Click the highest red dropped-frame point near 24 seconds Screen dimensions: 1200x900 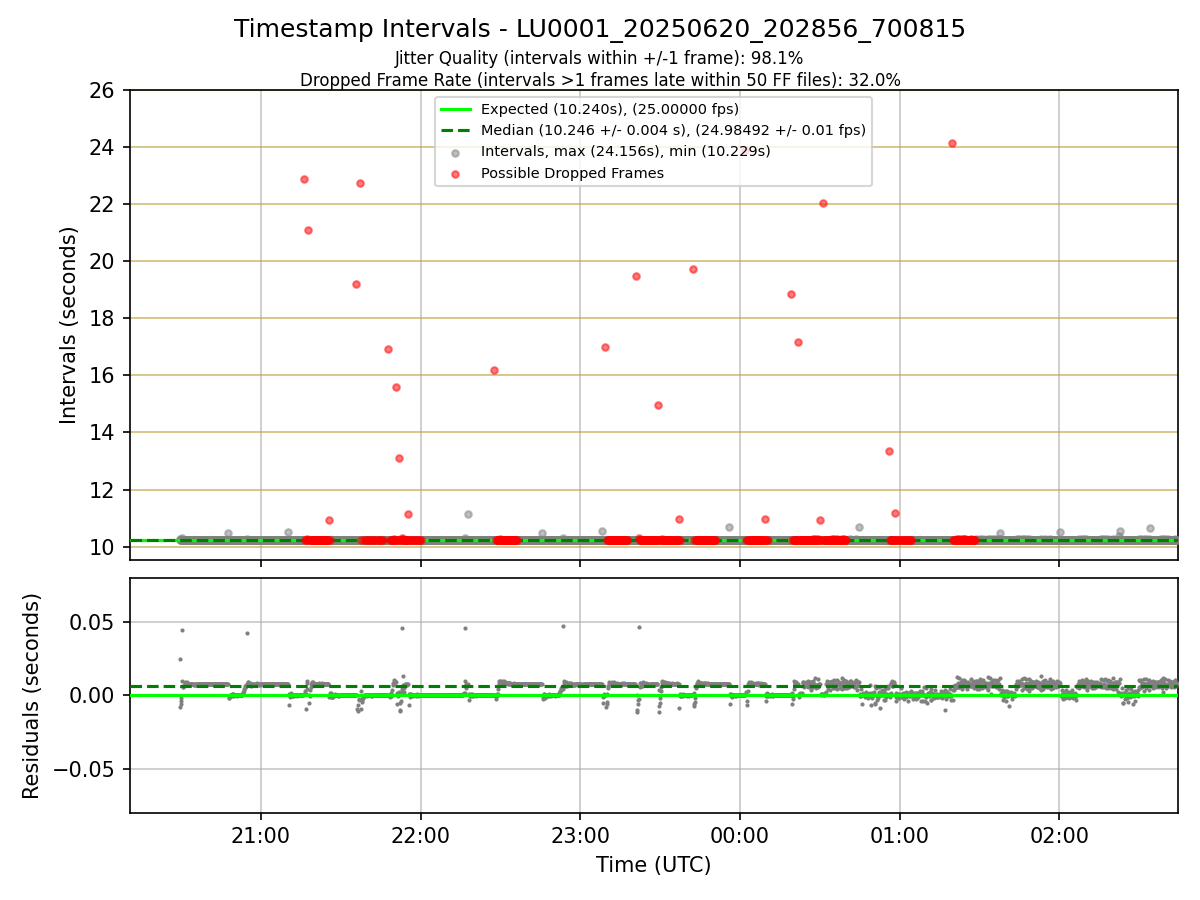point(952,143)
